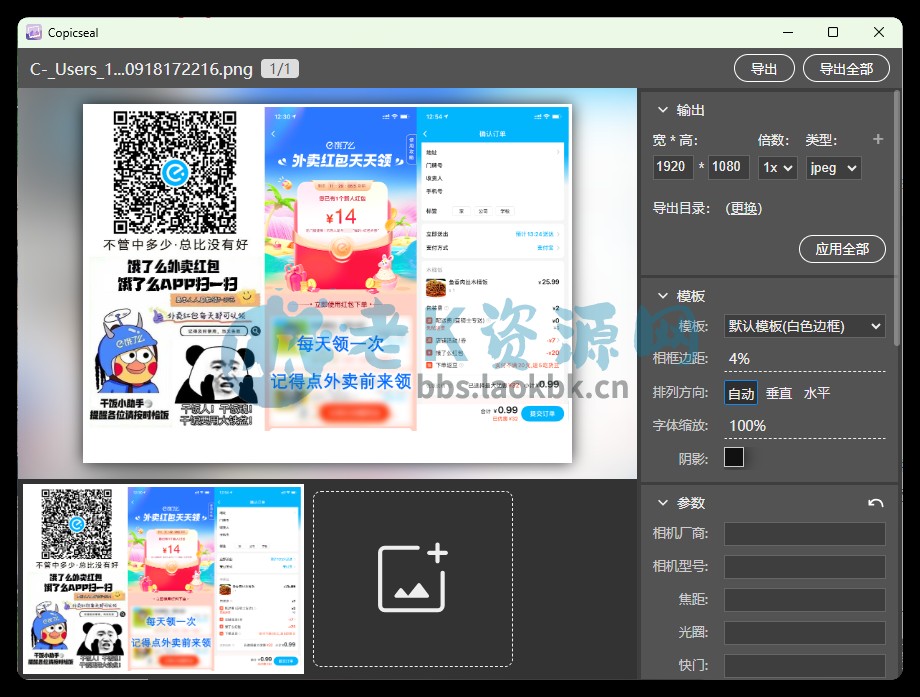Screen dimensions: 920x697
Task: Maximize the Copicseal window
Action: pos(833,32)
